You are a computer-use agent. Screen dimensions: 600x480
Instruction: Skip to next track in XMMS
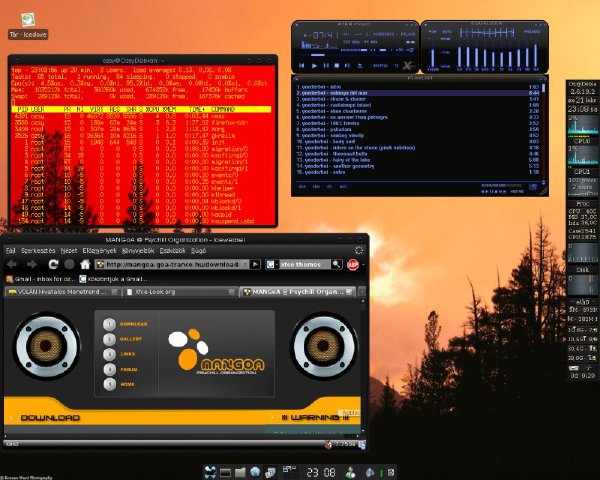pyautogui.click(x=347, y=65)
